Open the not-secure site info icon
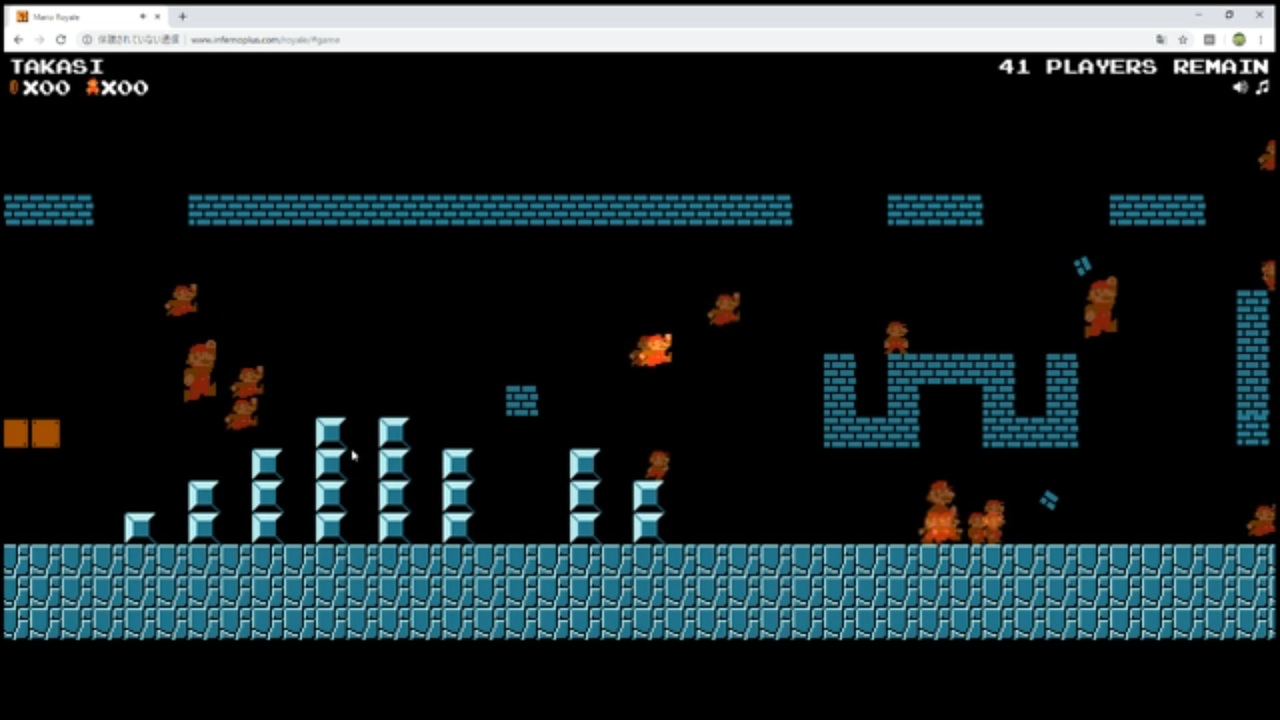Image resolution: width=1280 pixels, height=720 pixels. tap(87, 40)
